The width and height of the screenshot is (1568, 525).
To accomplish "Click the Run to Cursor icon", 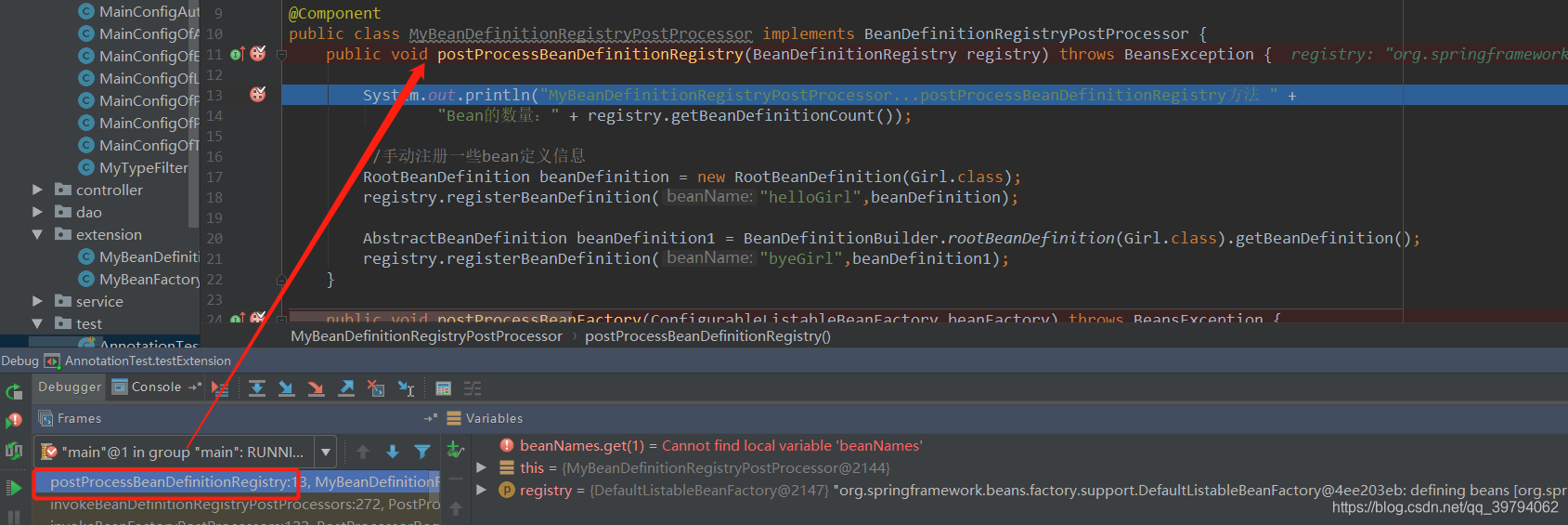I will [x=406, y=388].
